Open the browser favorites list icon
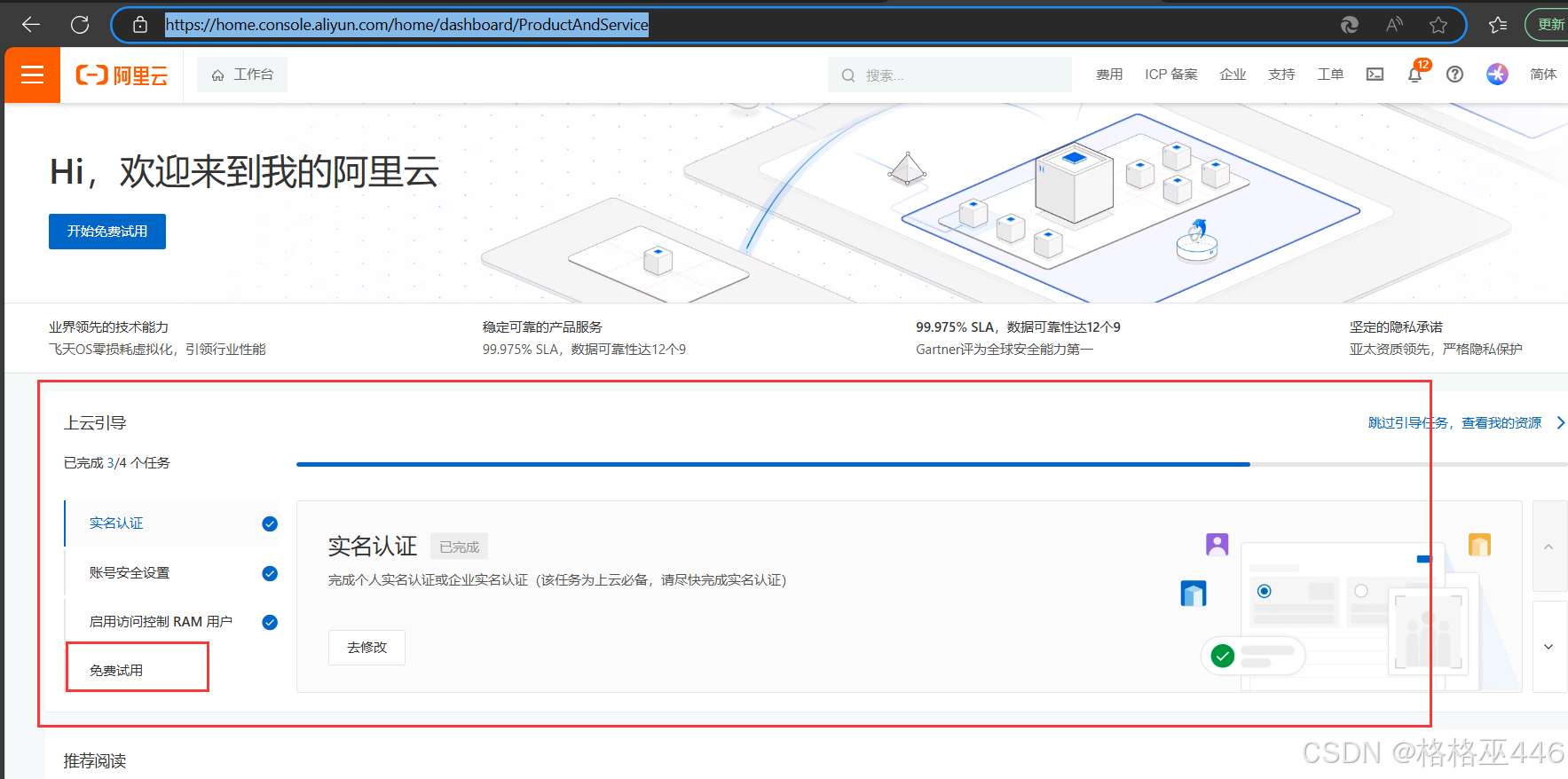1568x779 pixels. pyautogui.click(x=1498, y=25)
